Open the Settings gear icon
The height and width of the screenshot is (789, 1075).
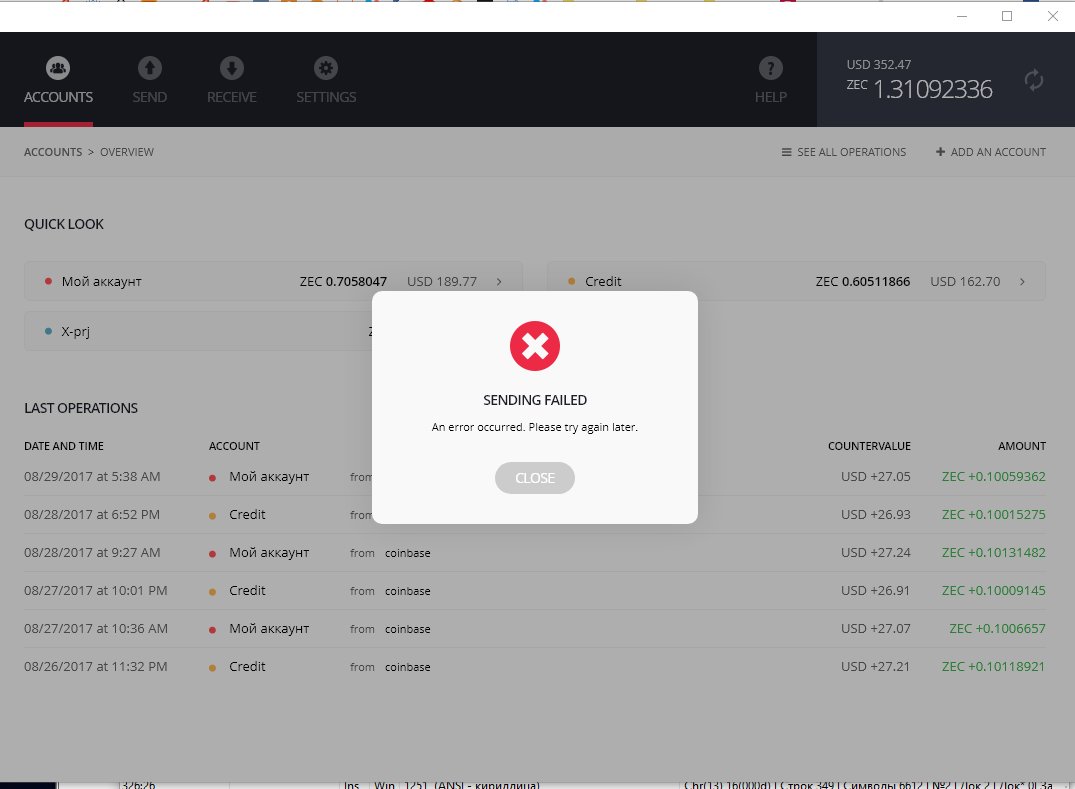point(326,68)
